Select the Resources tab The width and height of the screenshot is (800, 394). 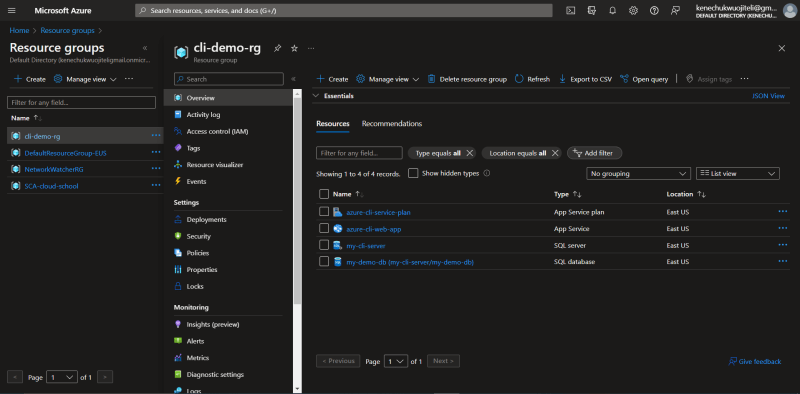tap(333, 124)
